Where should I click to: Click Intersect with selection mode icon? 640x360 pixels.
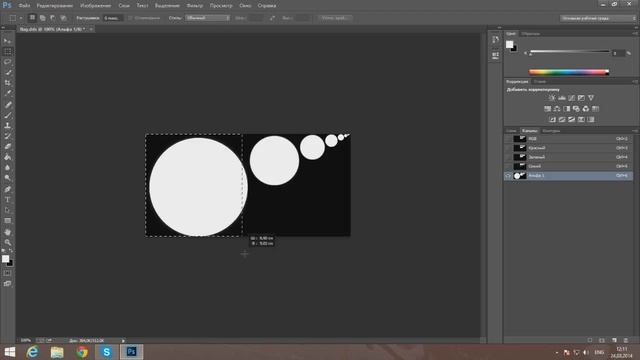point(63,18)
